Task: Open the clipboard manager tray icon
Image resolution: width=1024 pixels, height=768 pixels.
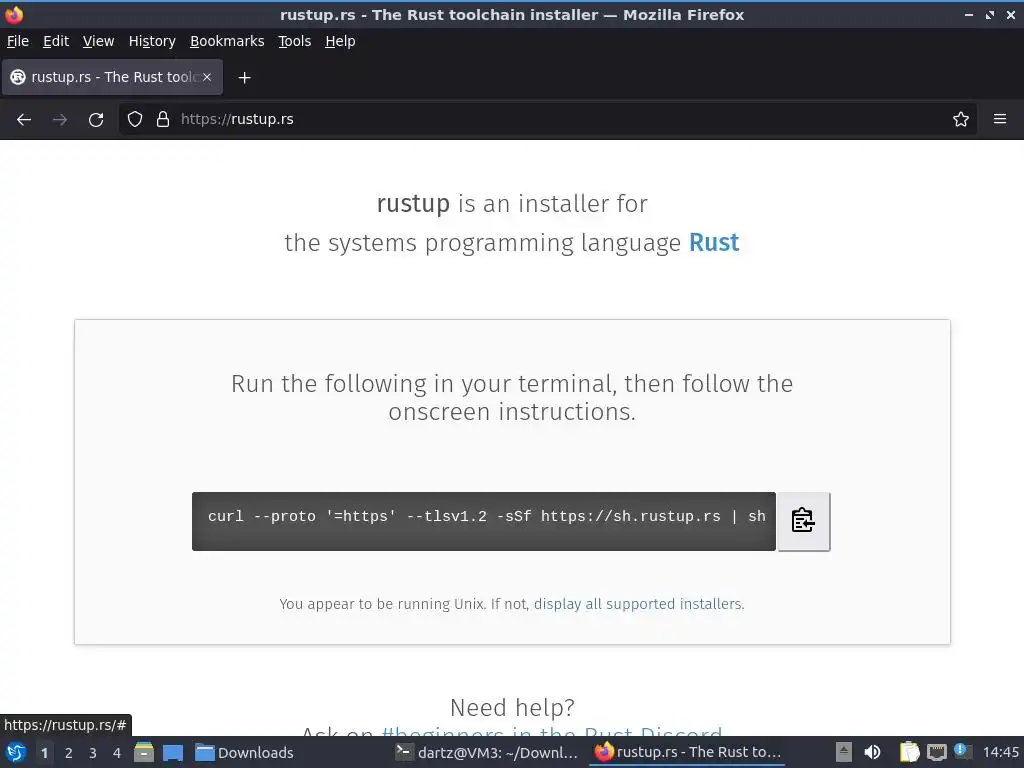Action: click(909, 752)
